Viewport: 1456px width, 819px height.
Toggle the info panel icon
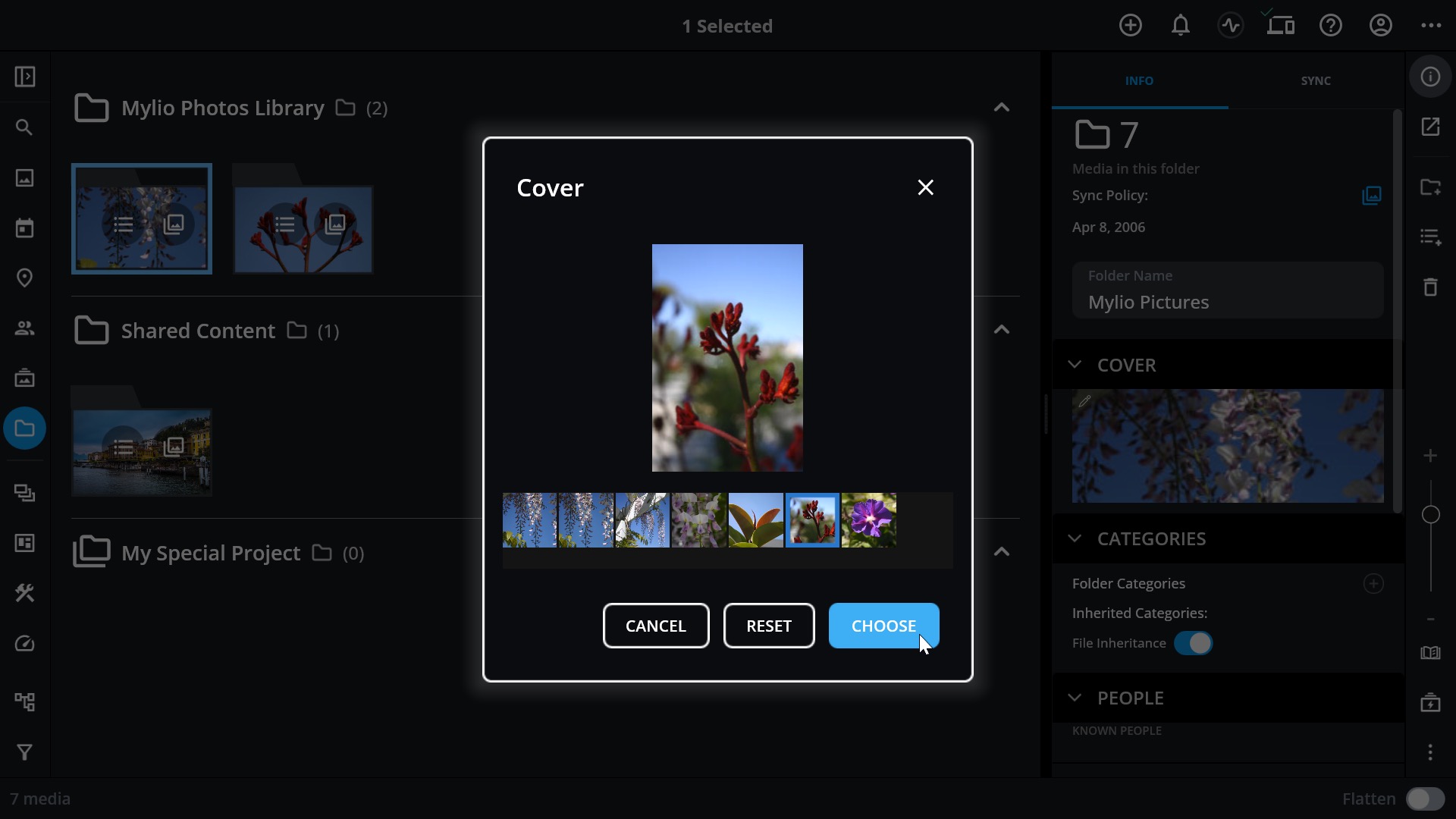pos(1431,77)
